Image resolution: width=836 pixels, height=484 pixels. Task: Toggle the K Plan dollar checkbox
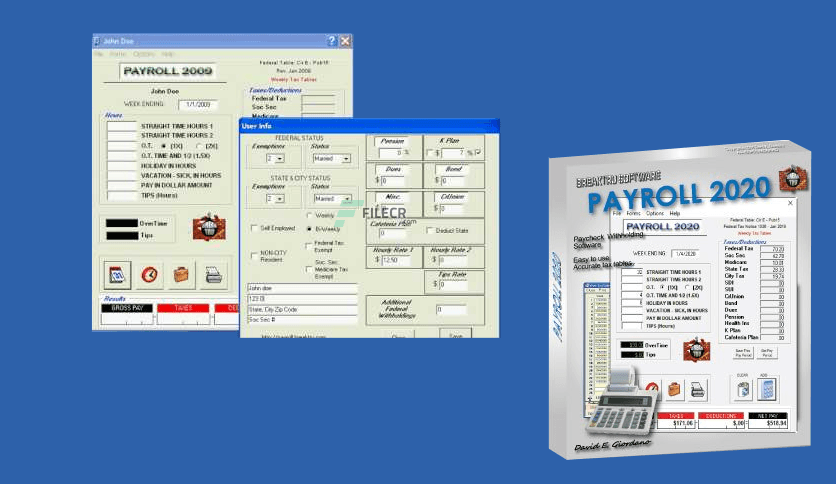click(430, 153)
